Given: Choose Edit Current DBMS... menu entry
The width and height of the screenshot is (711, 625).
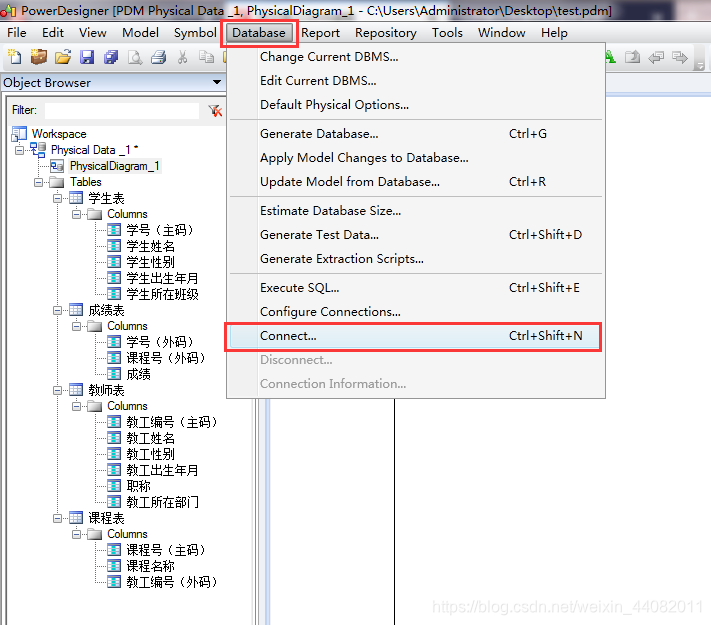Looking at the screenshot, I should (x=416, y=81).
